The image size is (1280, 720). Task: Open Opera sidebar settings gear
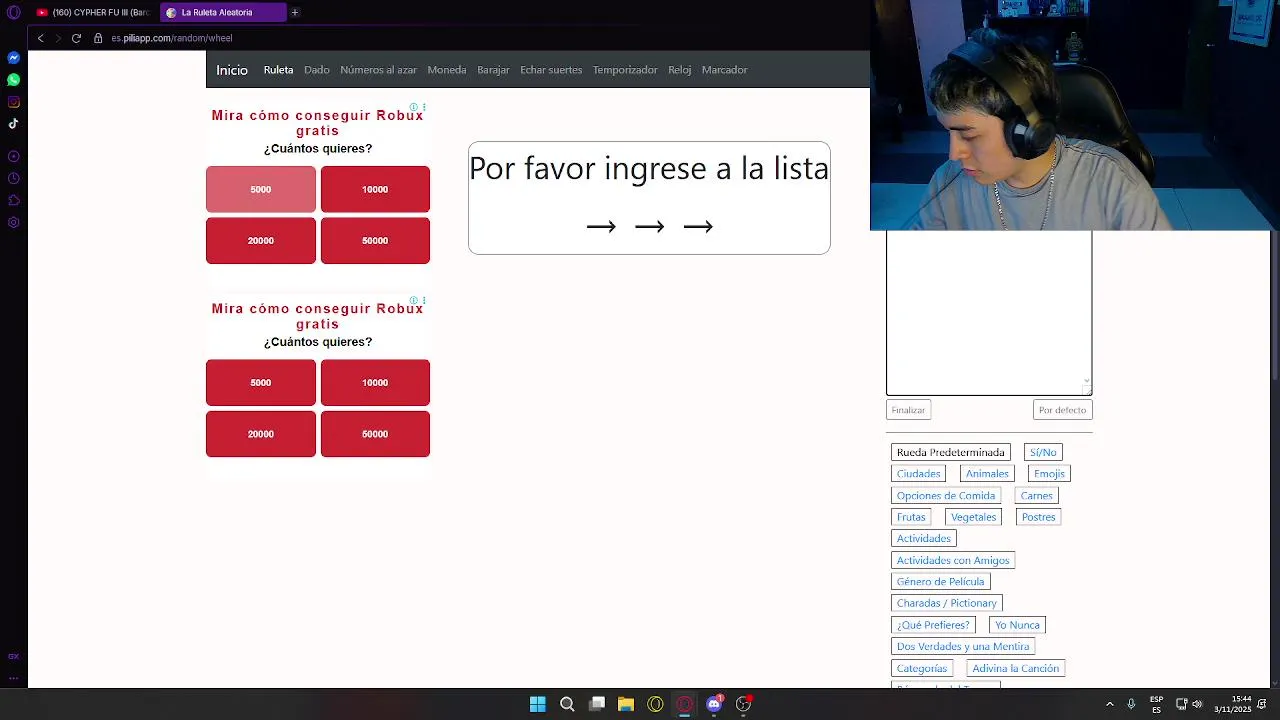click(x=13, y=222)
